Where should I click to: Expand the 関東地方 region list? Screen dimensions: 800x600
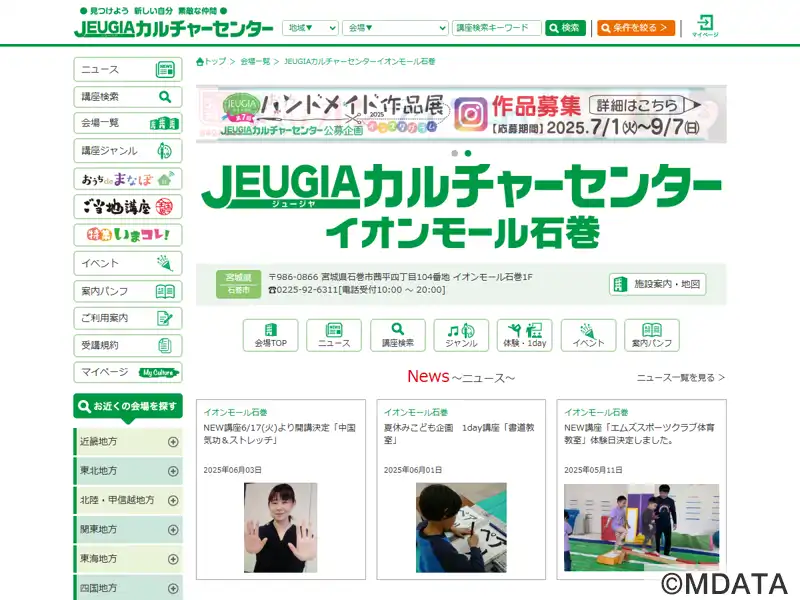tap(128, 530)
